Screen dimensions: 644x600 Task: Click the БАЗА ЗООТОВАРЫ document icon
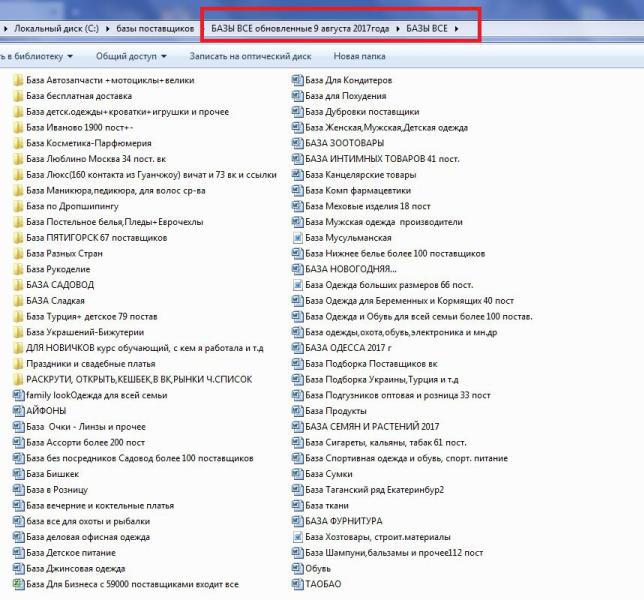click(x=297, y=143)
